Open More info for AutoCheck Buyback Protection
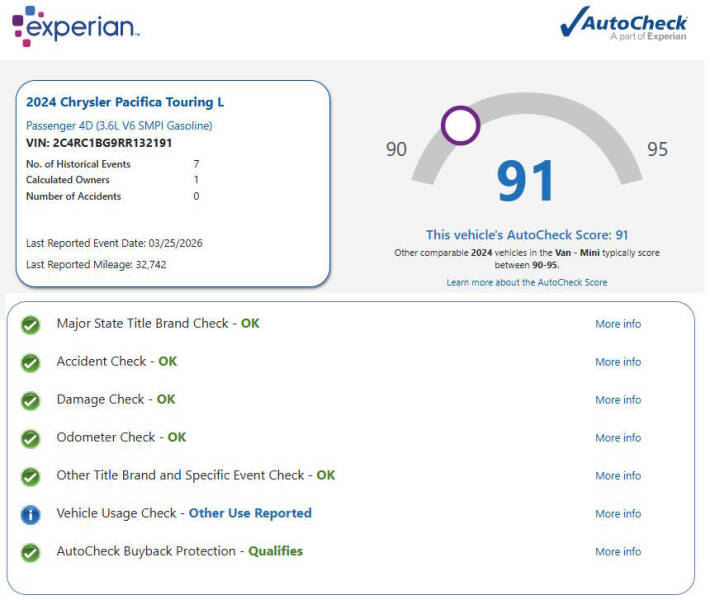Image resolution: width=710 pixels, height=600 pixels. [x=618, y=552]
